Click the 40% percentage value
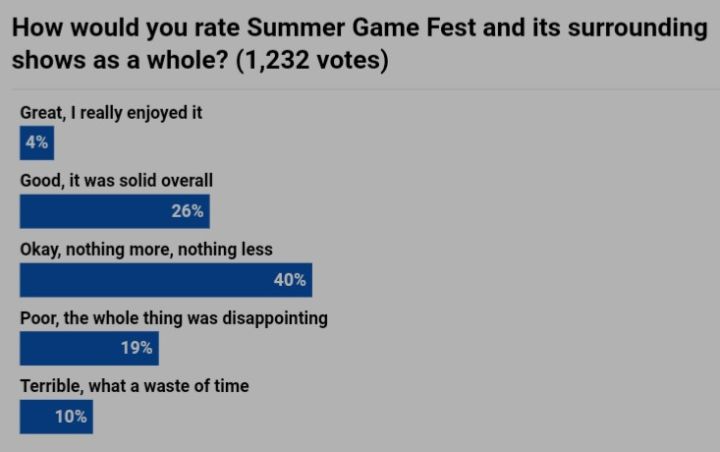Image resolution: width=720 pixels, height=452 pixels. click(289, 280)
